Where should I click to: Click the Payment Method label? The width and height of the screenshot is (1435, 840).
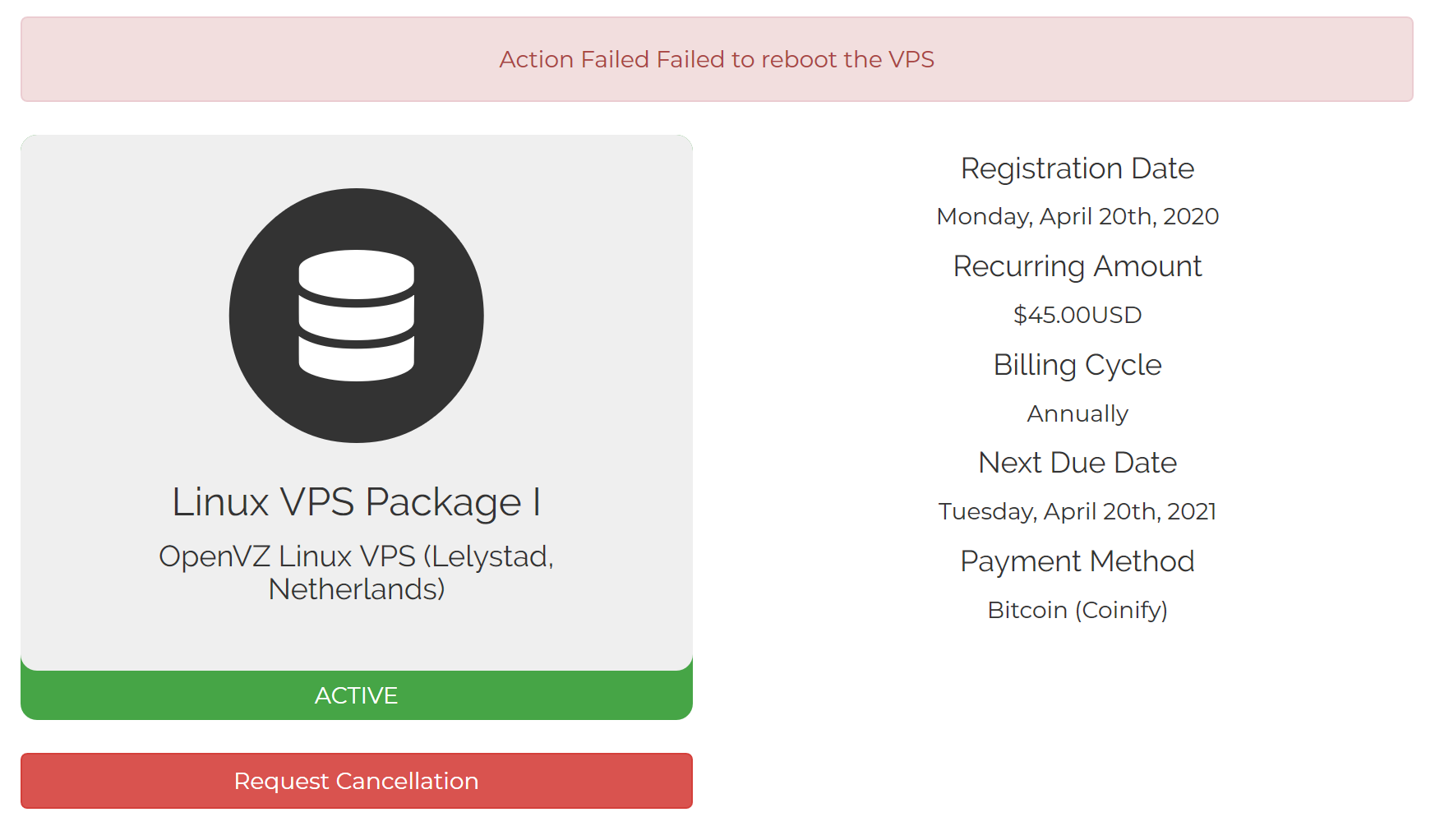(x=1077, y=561)
